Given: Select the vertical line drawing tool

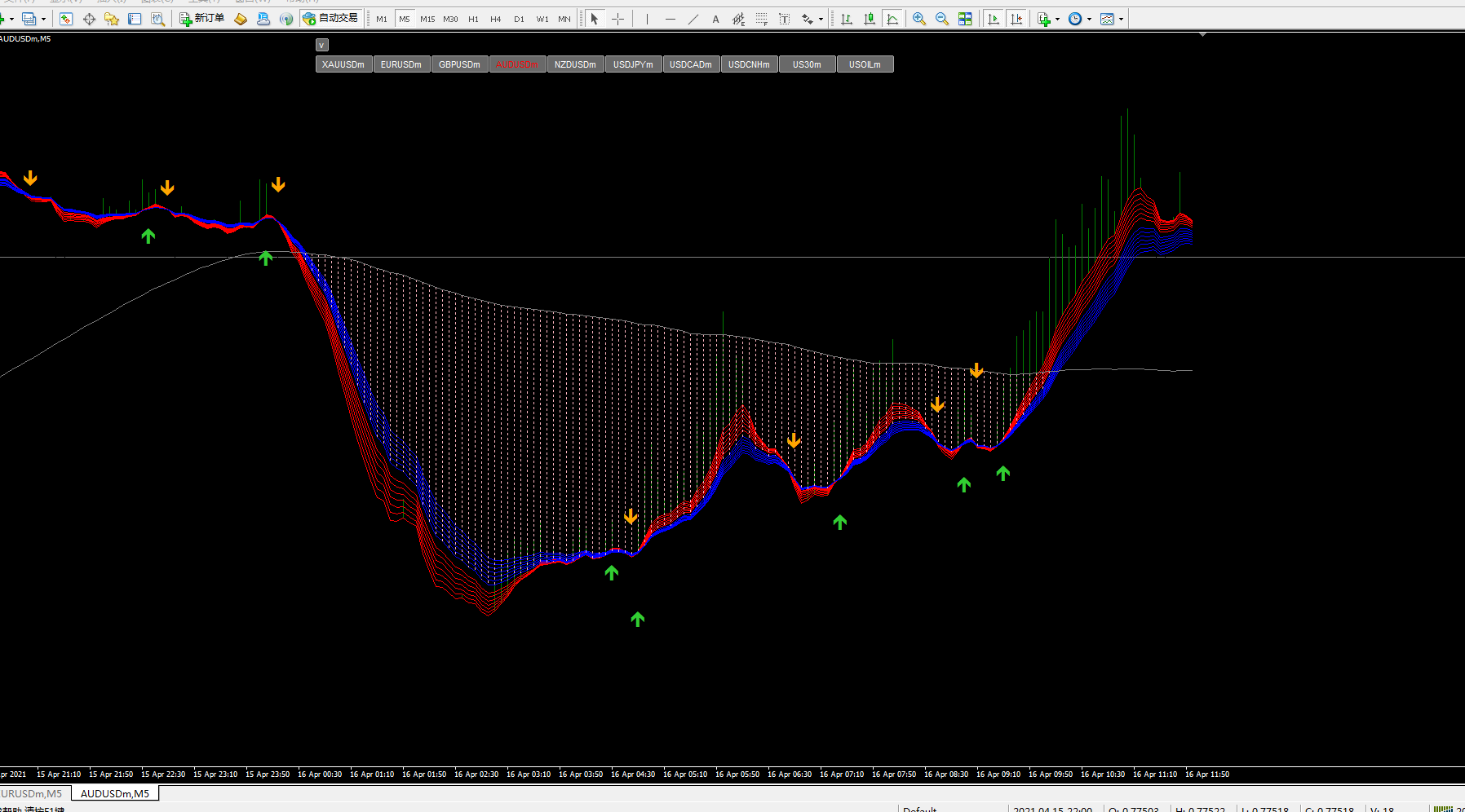Looking at the screenshot, I should pyautogui.click(x=647, y=19).
